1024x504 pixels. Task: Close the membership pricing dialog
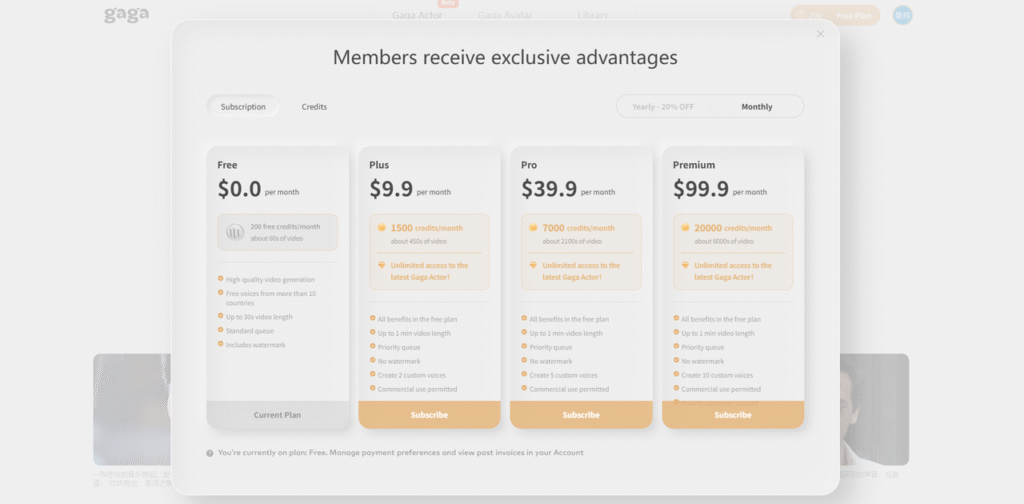820,34
